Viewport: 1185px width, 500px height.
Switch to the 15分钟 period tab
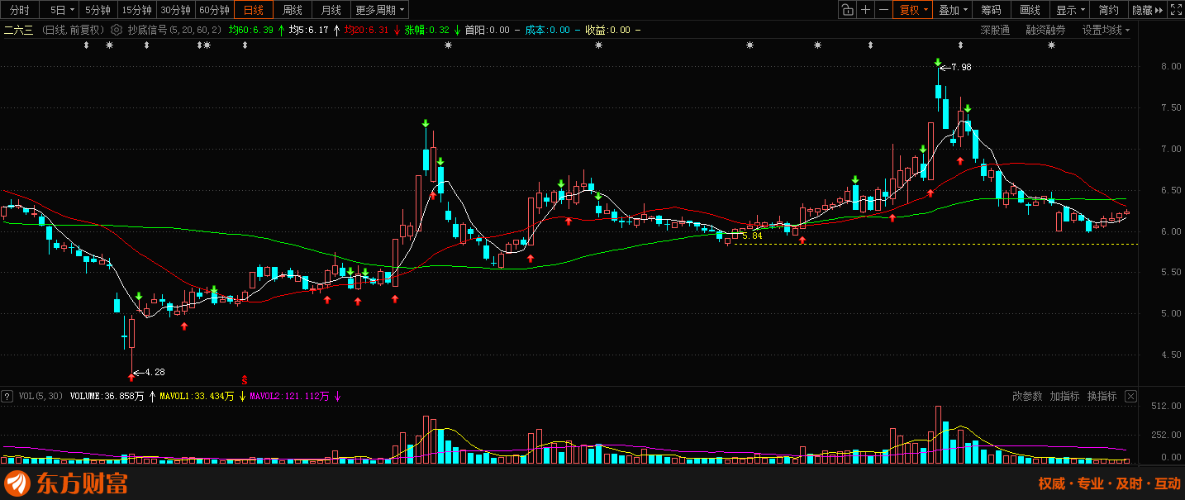pos(137,10)
